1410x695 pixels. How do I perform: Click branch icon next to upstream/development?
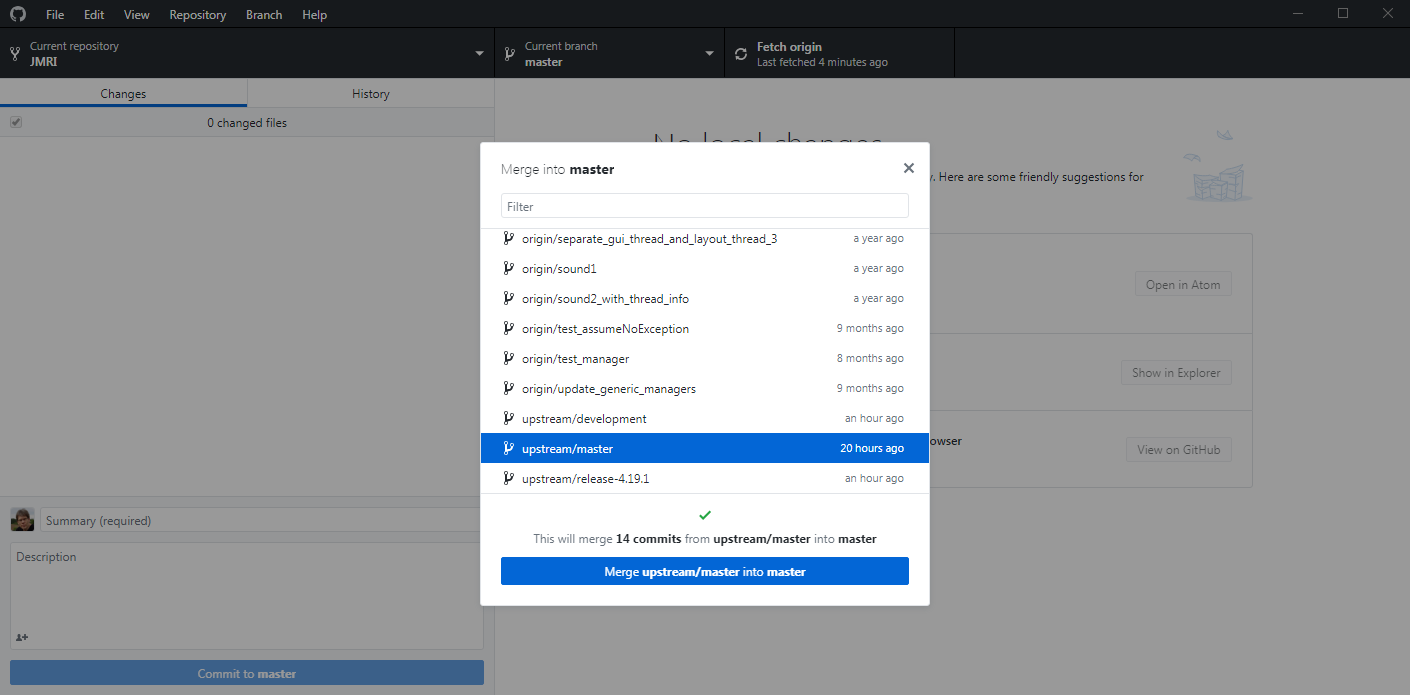(x=508, y=419)
